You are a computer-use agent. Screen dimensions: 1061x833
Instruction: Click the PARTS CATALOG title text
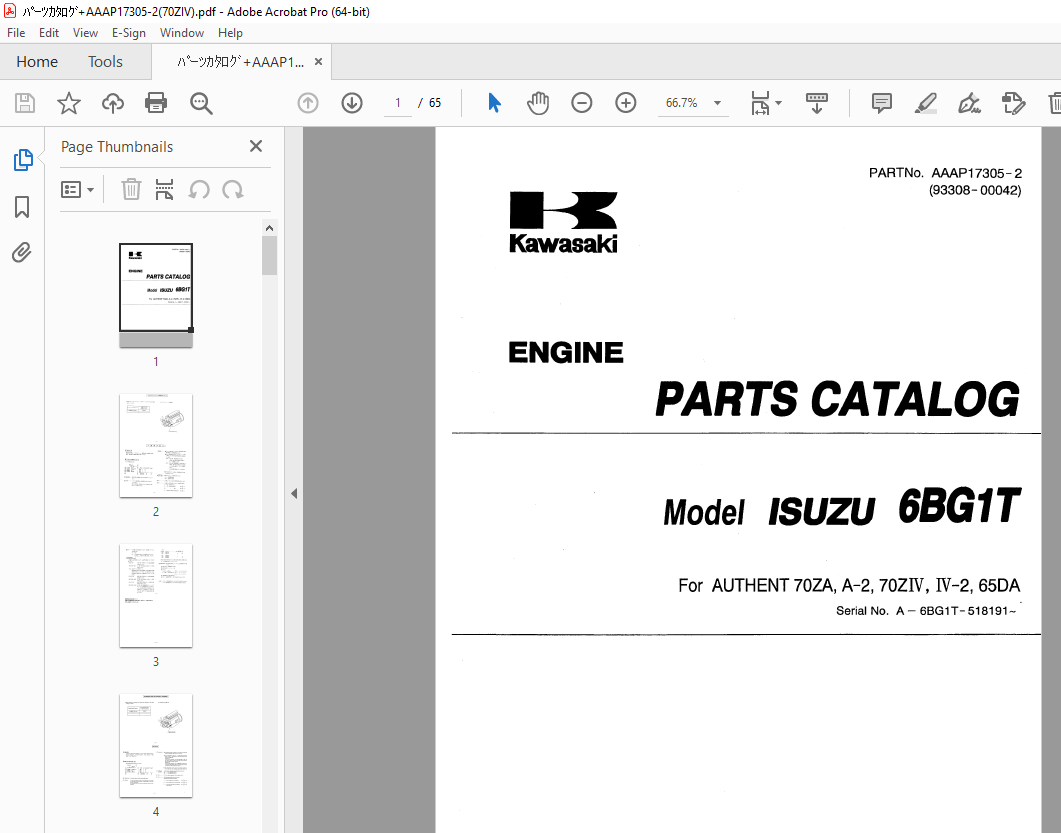(837, 399)
